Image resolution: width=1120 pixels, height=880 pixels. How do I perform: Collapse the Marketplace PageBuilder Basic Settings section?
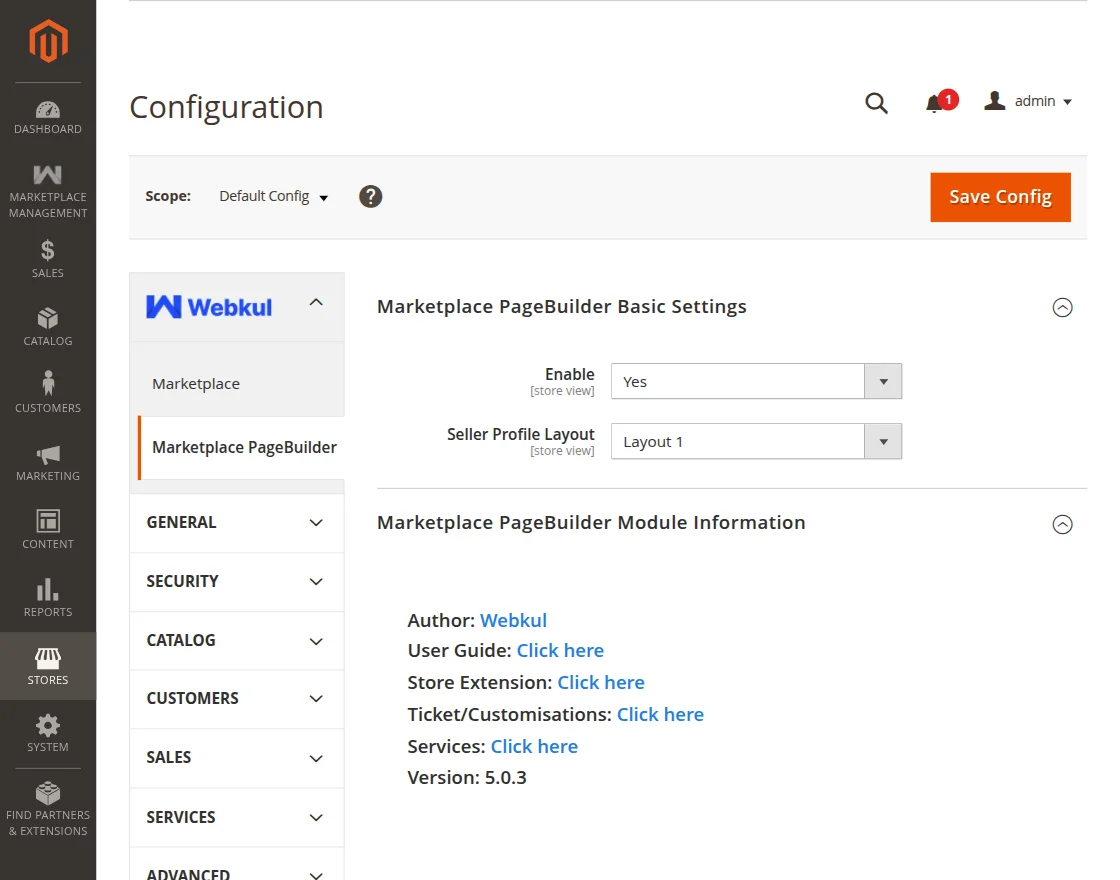[1062, 307]
